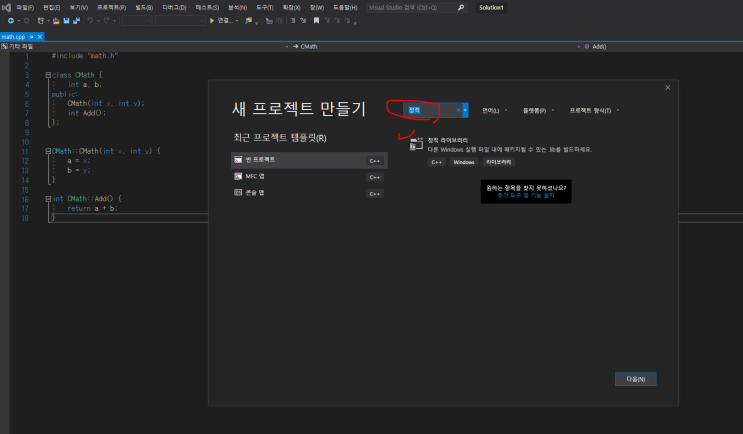Click the open file folder icon
This screenshot has height=434, width=743.
pos(56,21)
